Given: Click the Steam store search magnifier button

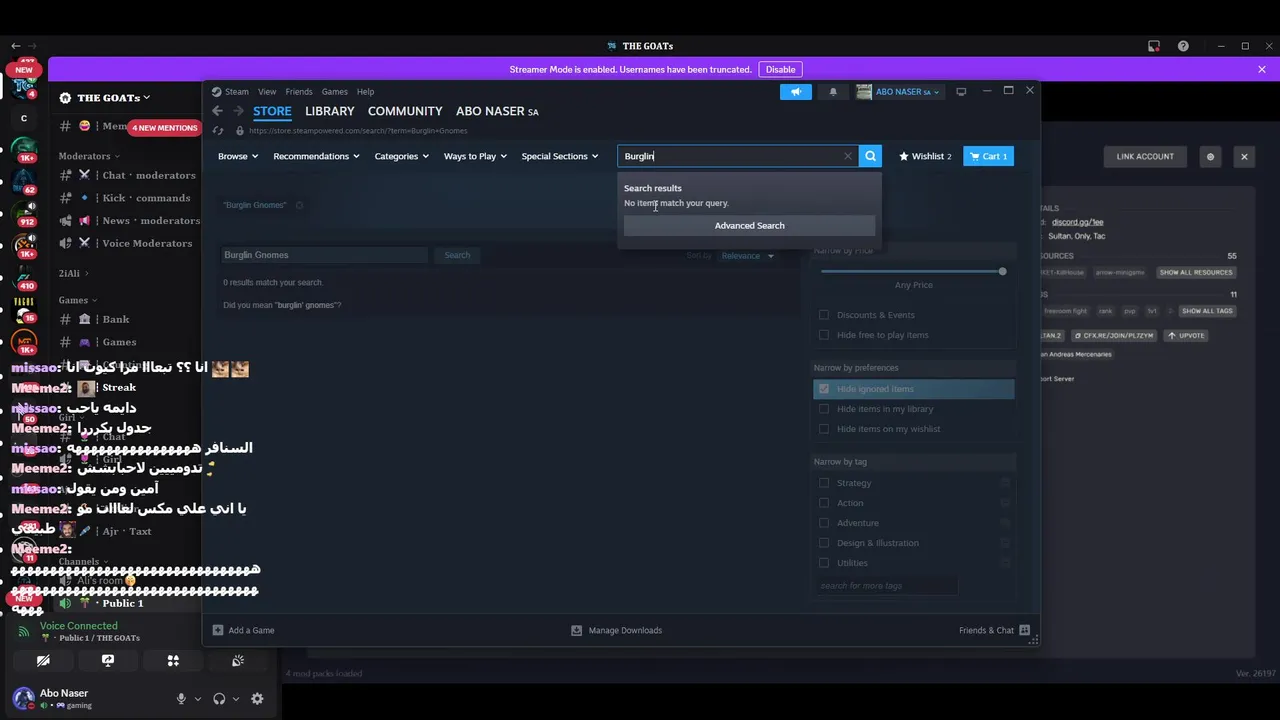Looking at the screenshot, I should click(871, 156).
